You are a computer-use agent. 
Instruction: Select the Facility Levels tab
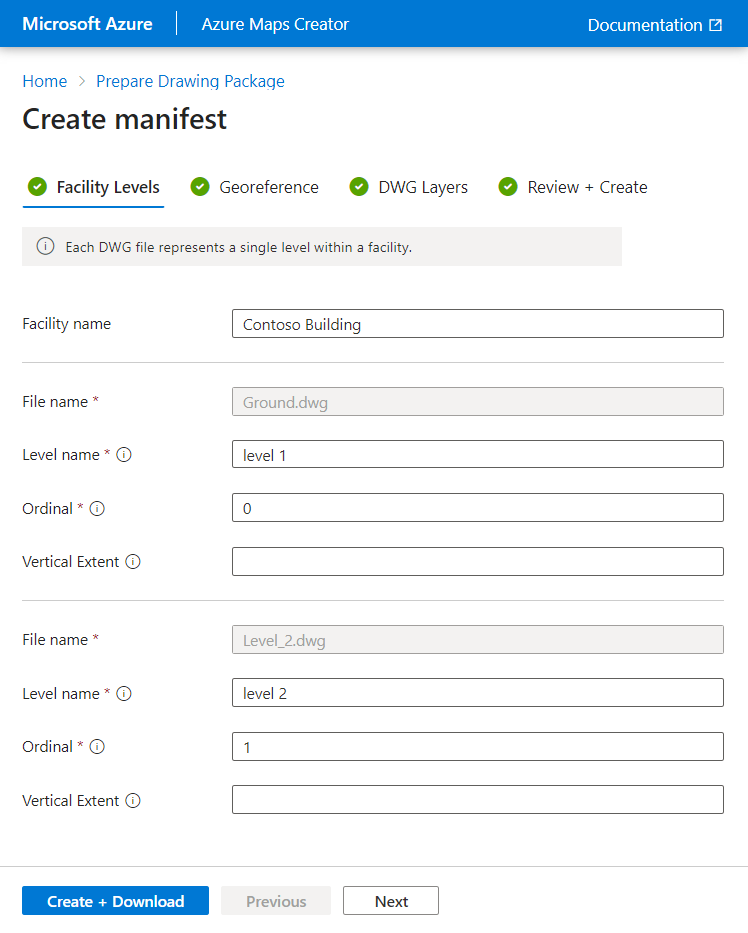pos(107,187)
